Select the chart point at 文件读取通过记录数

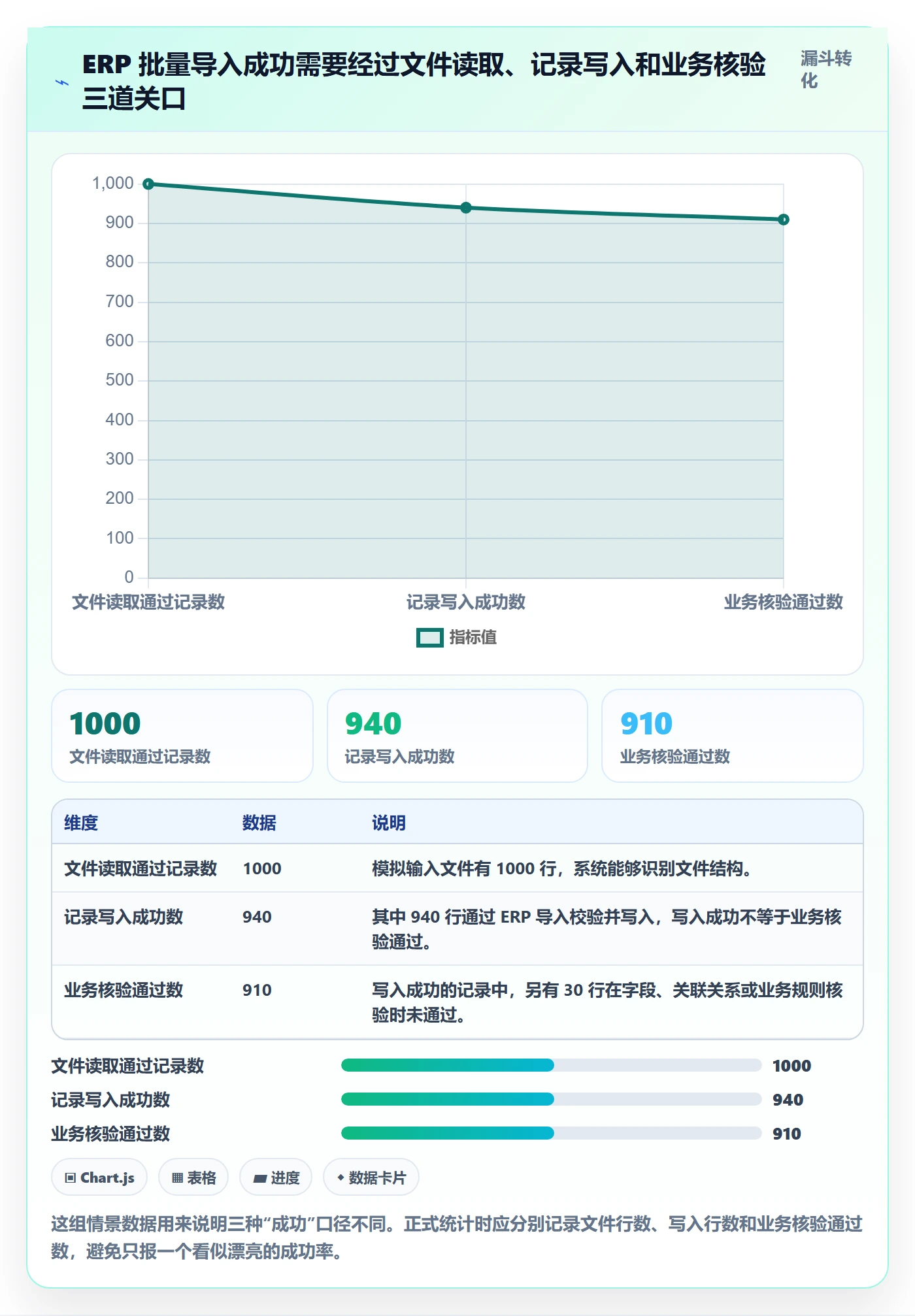click(148, 184)
